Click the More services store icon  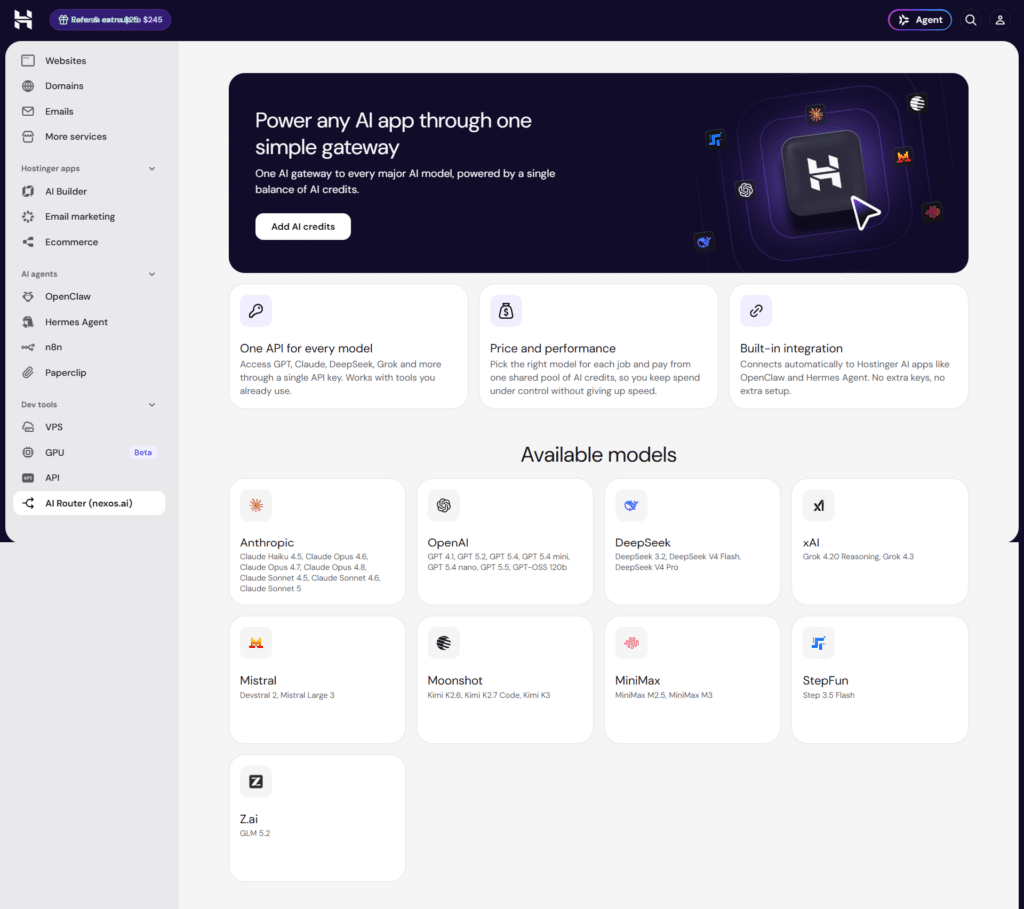point(28,136)
